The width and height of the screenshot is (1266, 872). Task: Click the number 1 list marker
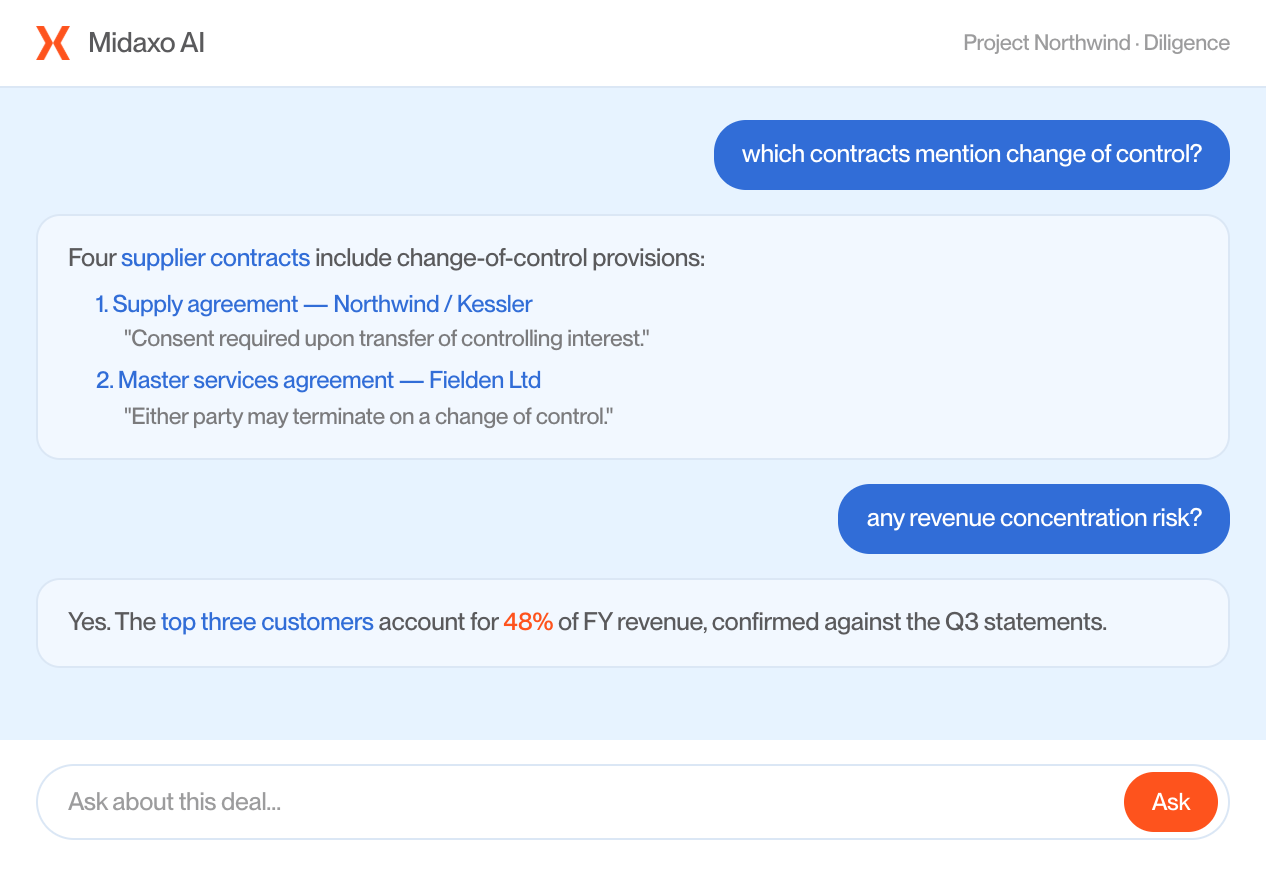pyautogui.click(x=102, y=304)
